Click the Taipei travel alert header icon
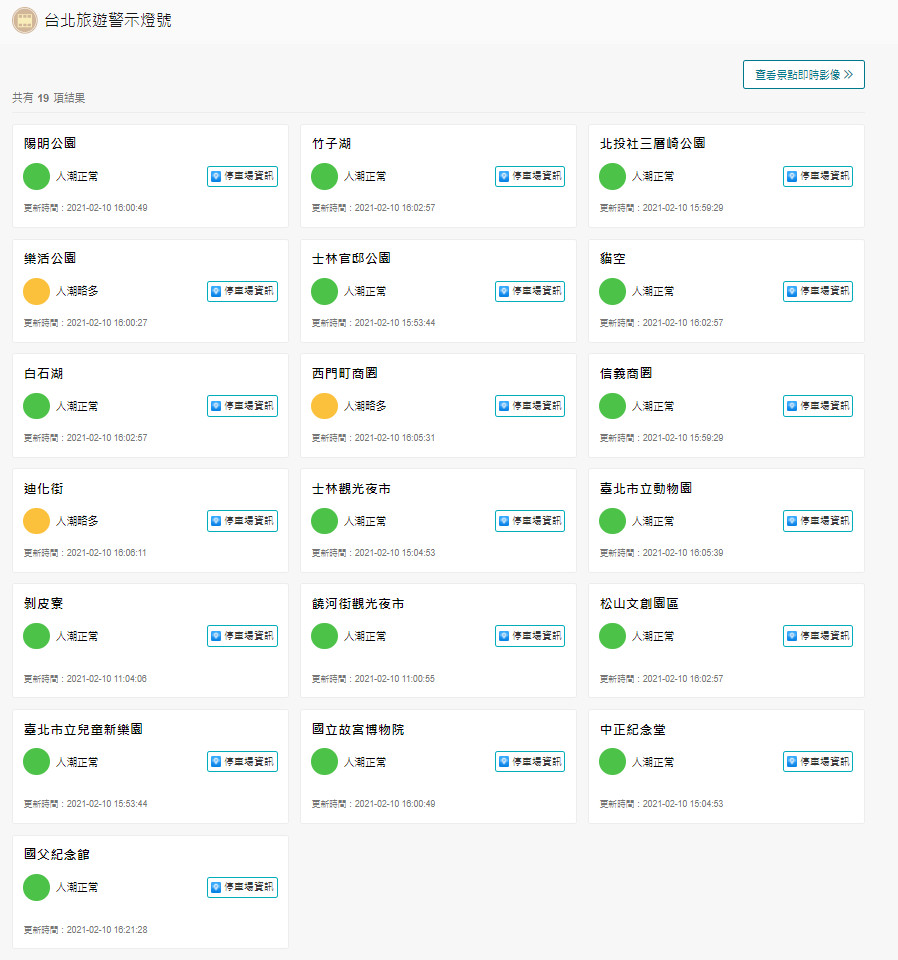This screenshot has width=898, height=960. [25, 19]
